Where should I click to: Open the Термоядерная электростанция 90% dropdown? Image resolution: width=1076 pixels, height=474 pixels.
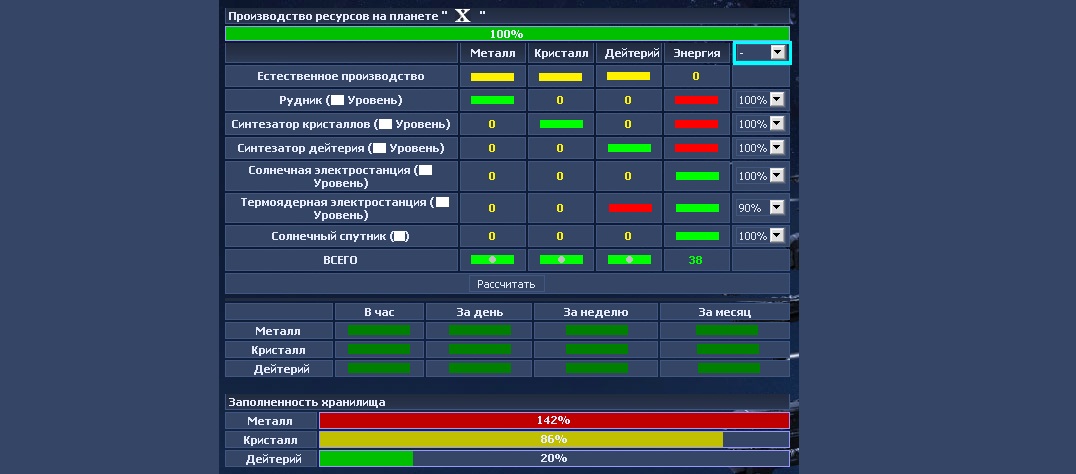point(761,208)
